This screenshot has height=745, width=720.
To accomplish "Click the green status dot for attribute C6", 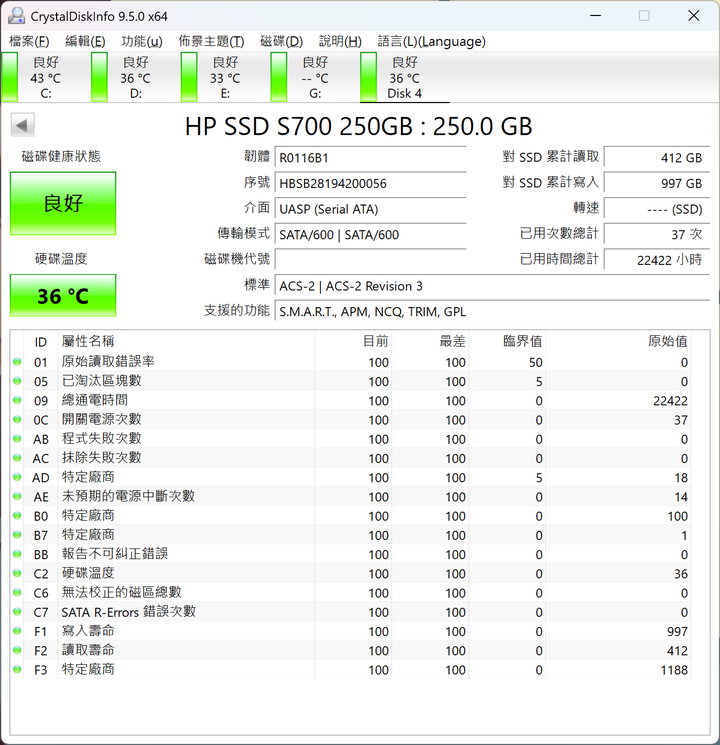I will point(17,592).
